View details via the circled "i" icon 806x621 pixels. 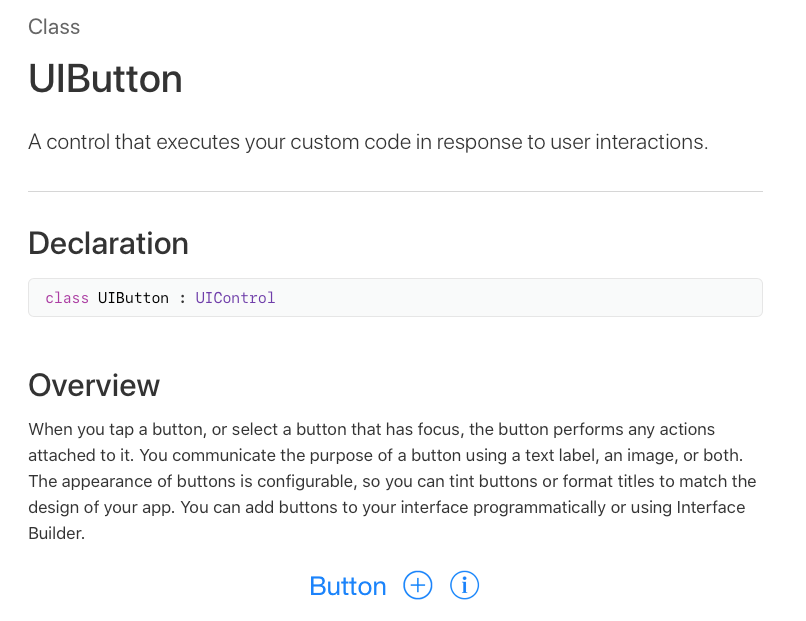tap(464, 586)
